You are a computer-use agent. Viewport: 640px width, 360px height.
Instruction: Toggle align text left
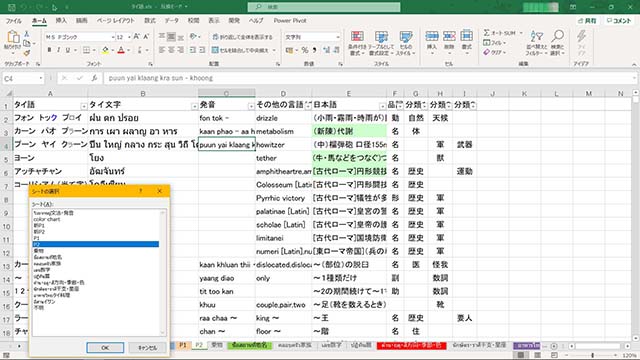coord(162,50)
